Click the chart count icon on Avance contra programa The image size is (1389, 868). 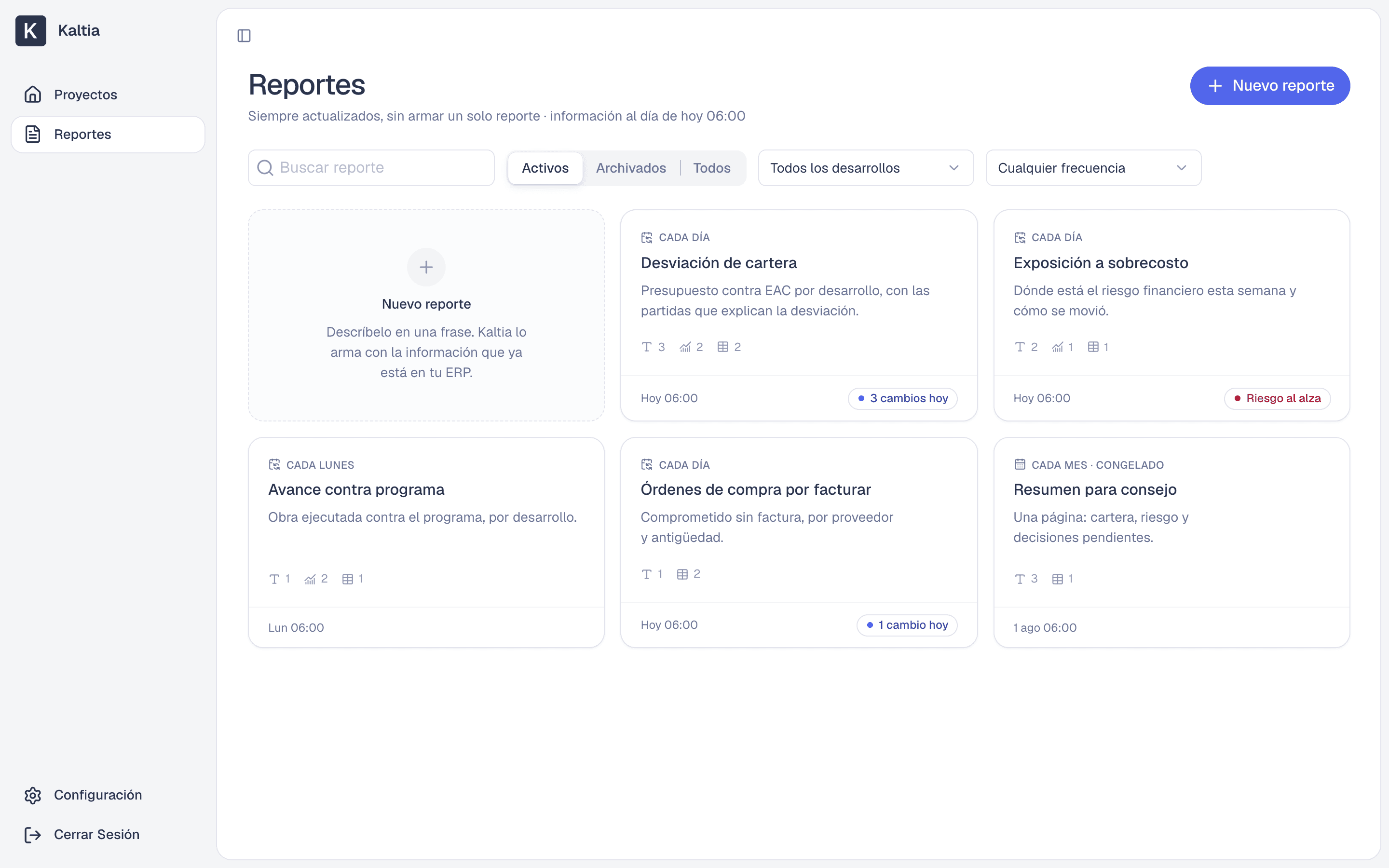click(310, 579)
